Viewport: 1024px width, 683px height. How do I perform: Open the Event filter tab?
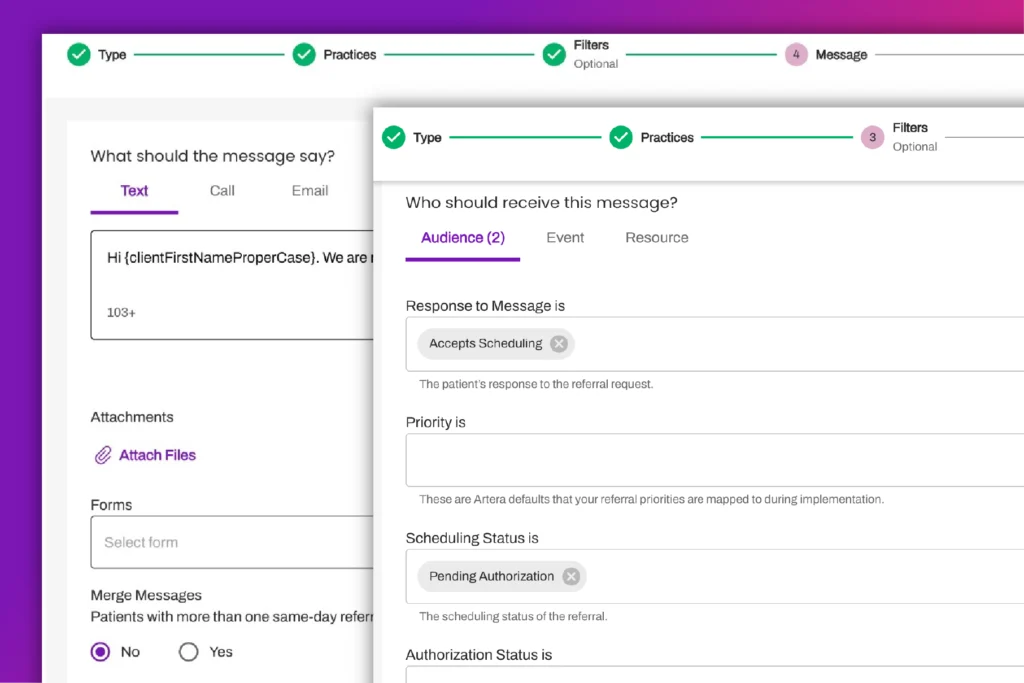[x=565, y=238]
